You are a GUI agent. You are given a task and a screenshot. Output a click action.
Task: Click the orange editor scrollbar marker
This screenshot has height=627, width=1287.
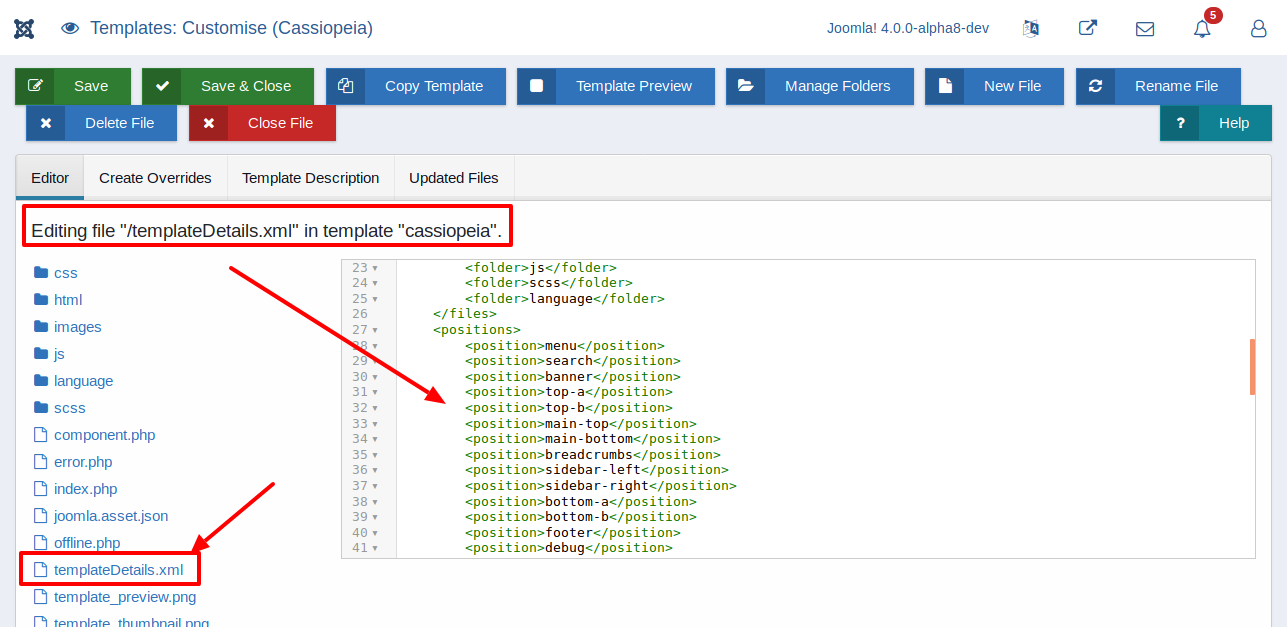pyautogui.click(x=1252, y=367)
